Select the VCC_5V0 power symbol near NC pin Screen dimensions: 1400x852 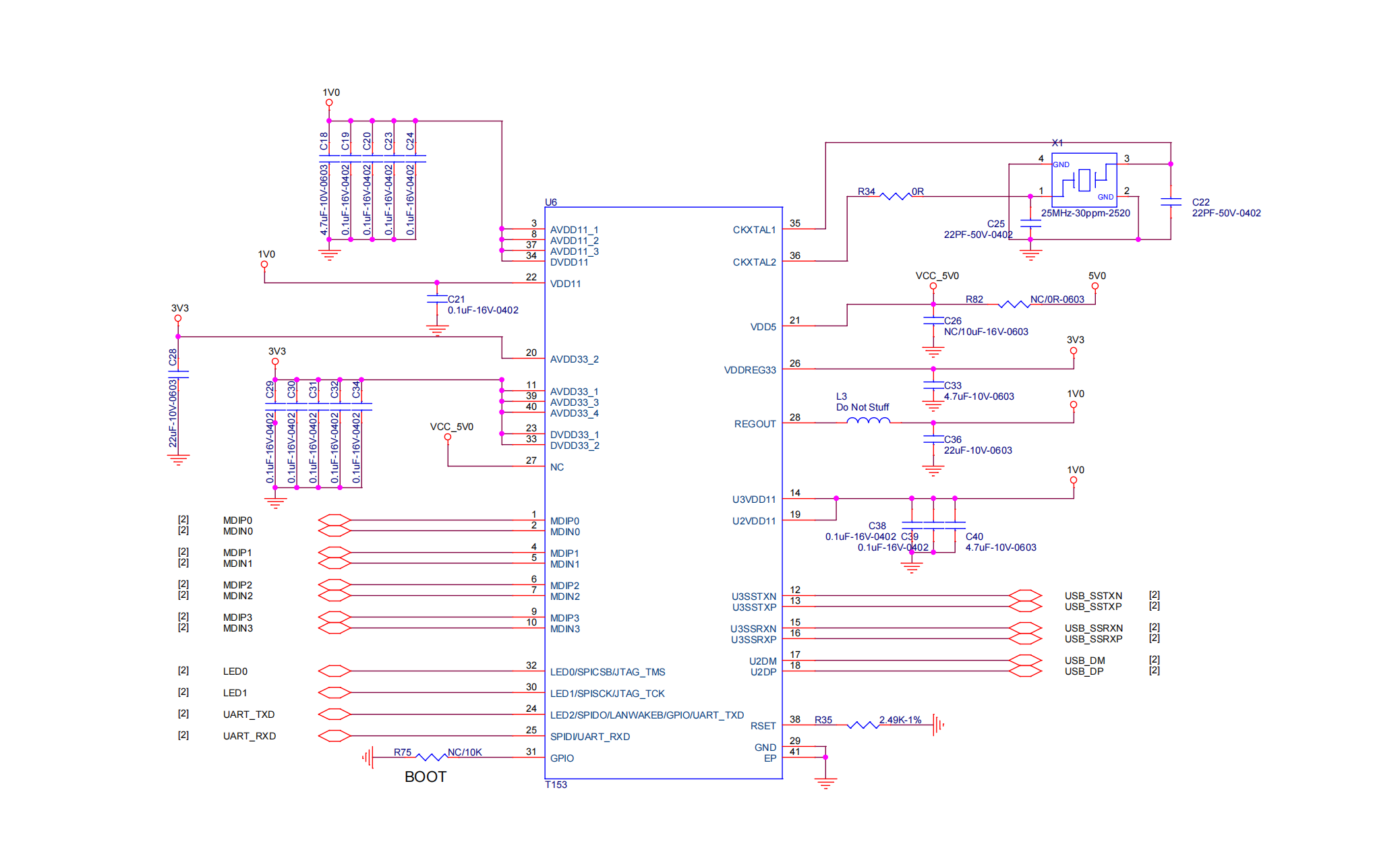(448, 437)
